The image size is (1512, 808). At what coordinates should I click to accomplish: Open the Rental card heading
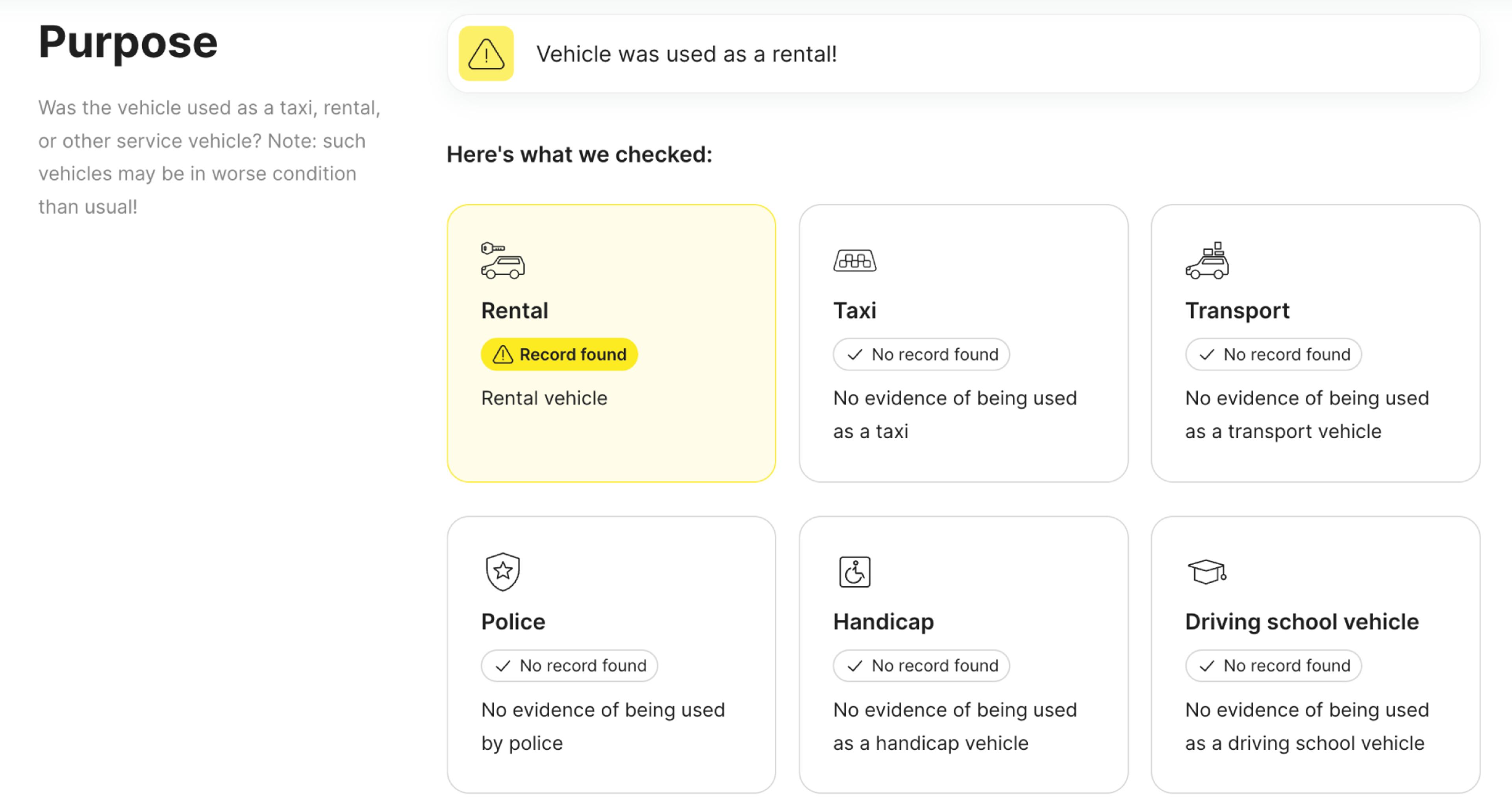(515, 310)
